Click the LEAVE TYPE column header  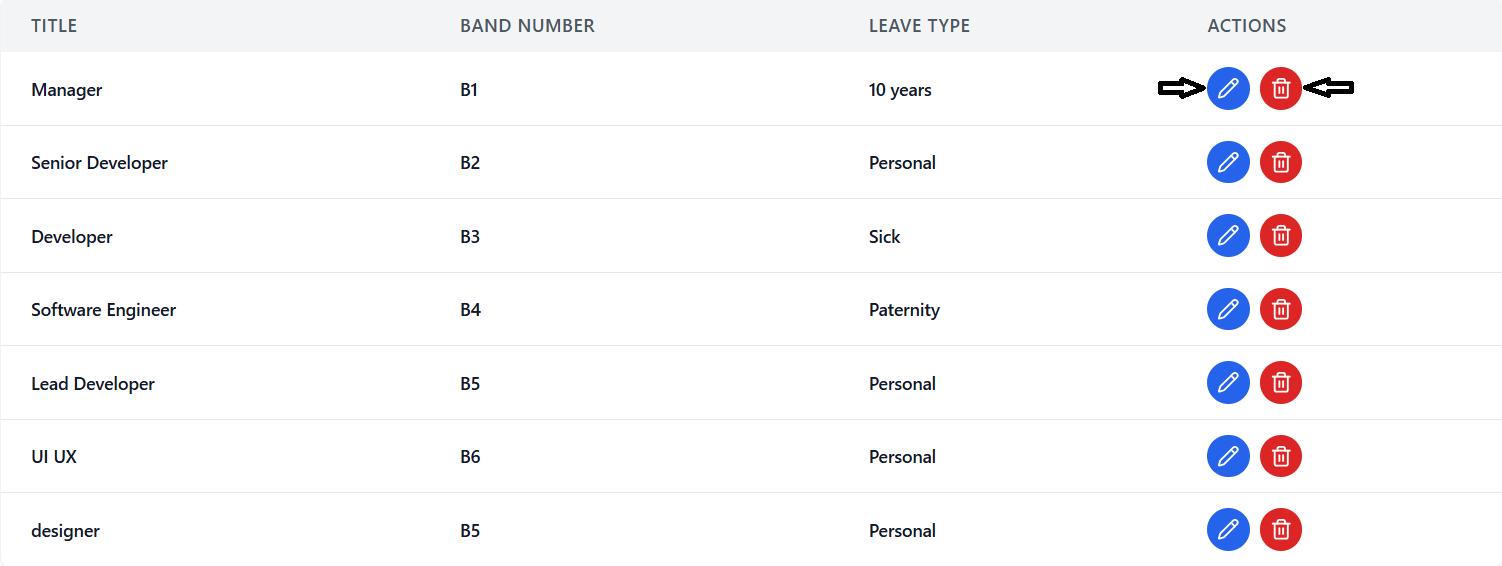[x=919, y=26]
